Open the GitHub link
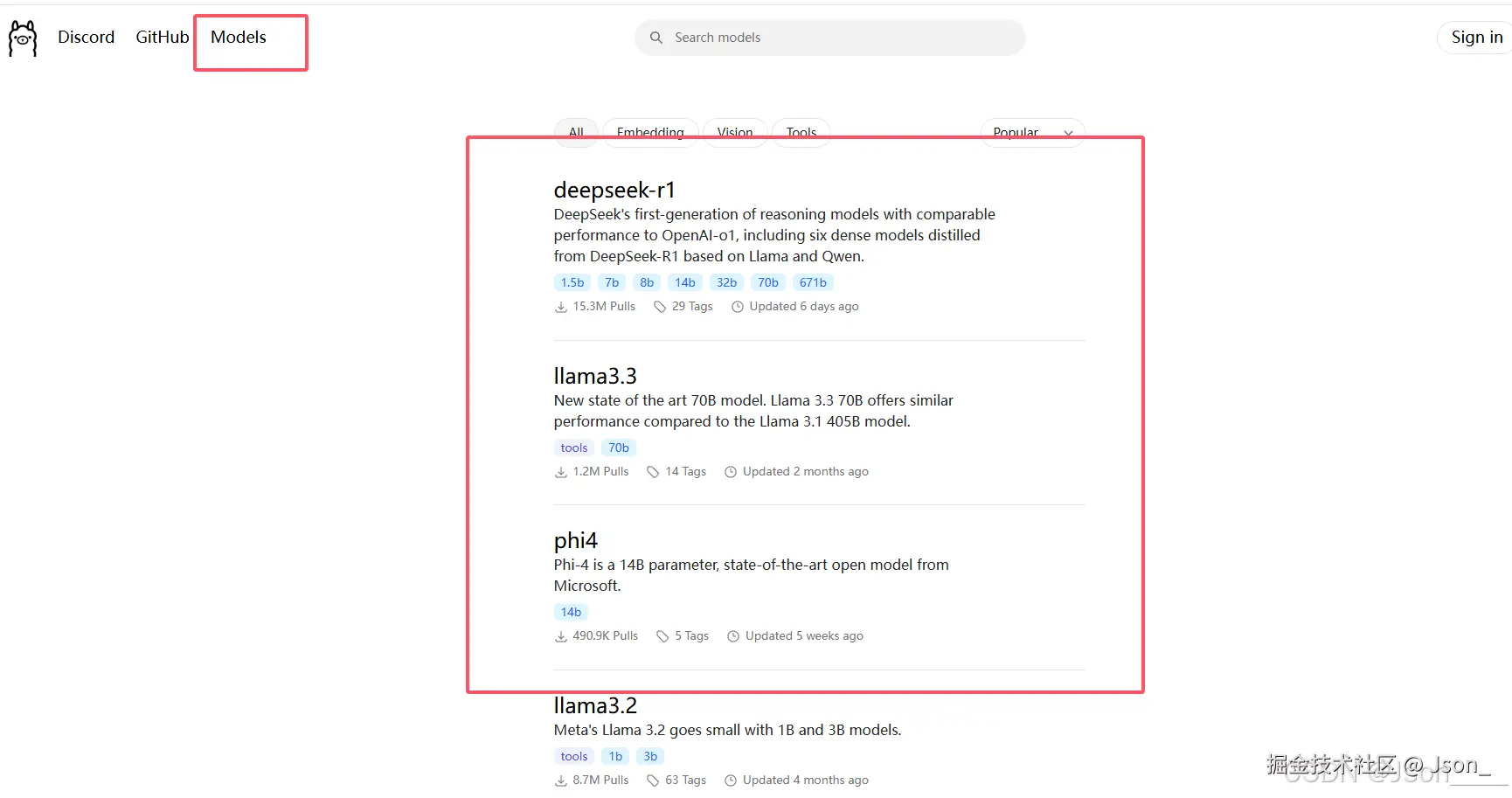 tap(163, 37)
